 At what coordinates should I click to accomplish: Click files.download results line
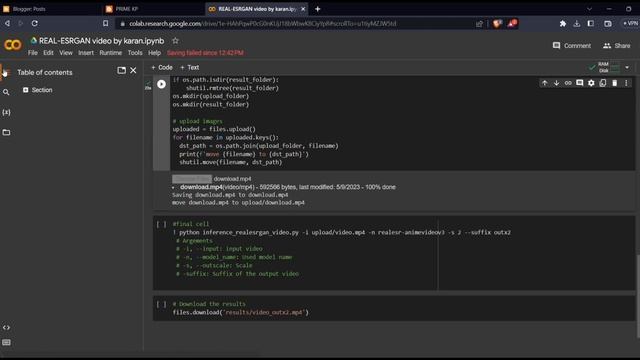(x=241, y=313)
